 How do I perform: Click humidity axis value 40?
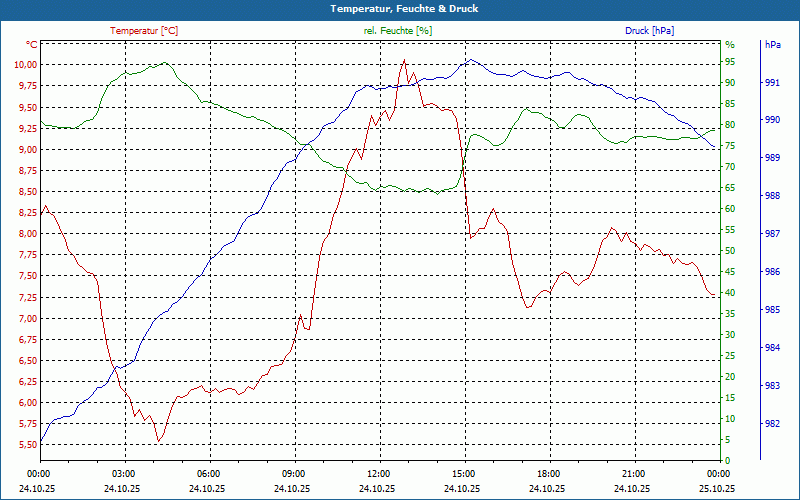tap(730, 293)
